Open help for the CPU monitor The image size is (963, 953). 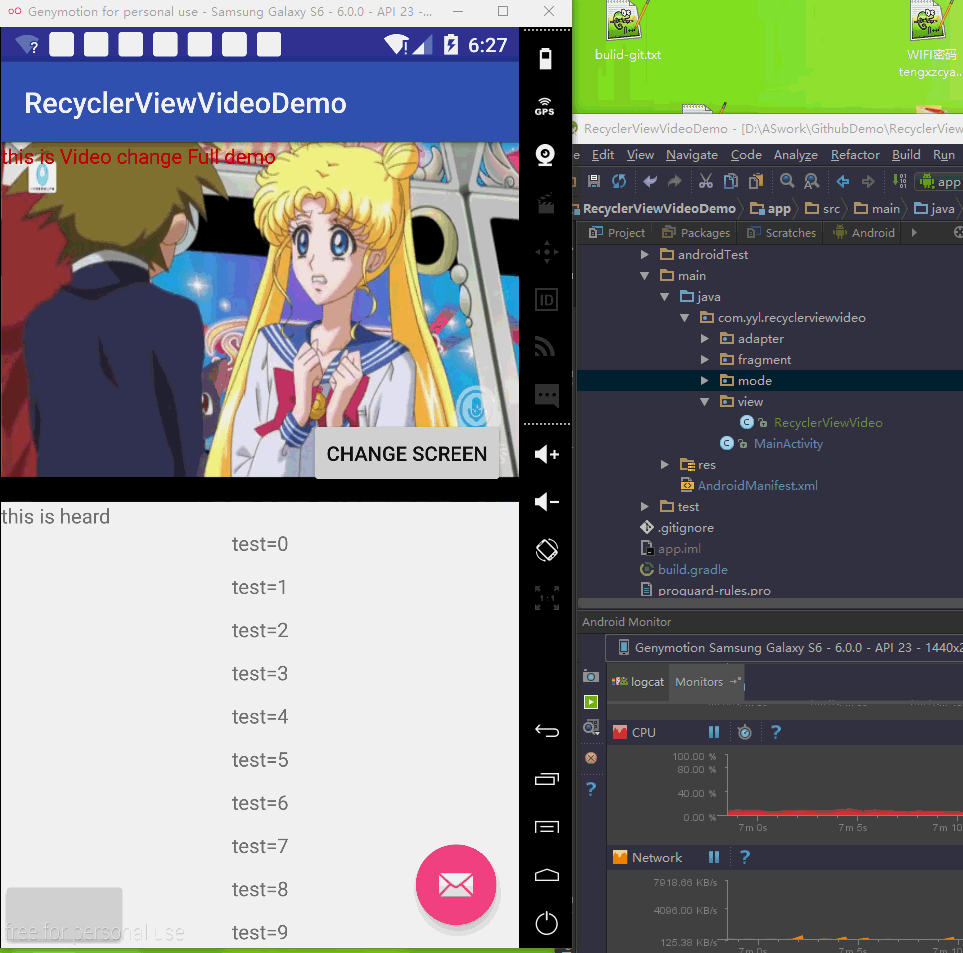pyautogui.click(x=776, y=732)
